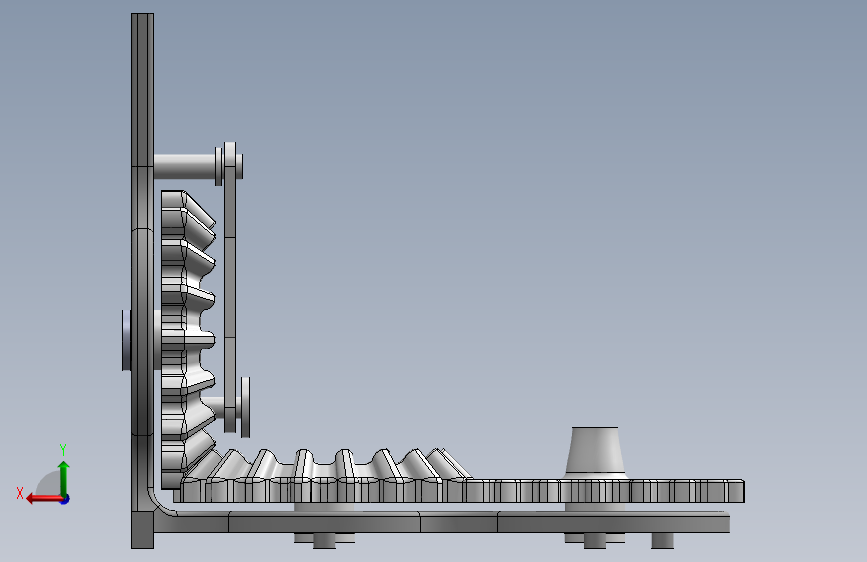Click the red X axis arrow on triad

pos(43,499)
